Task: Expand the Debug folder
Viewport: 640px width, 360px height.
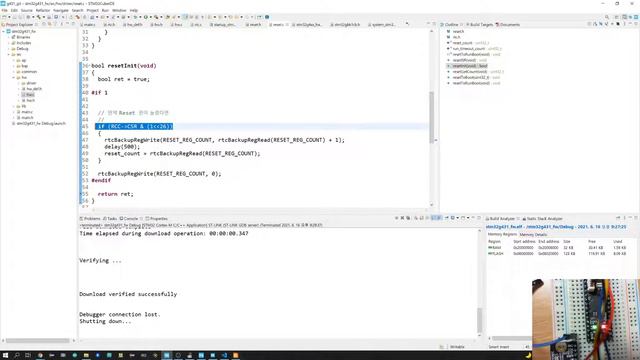Action: click(x=9, y=49)
